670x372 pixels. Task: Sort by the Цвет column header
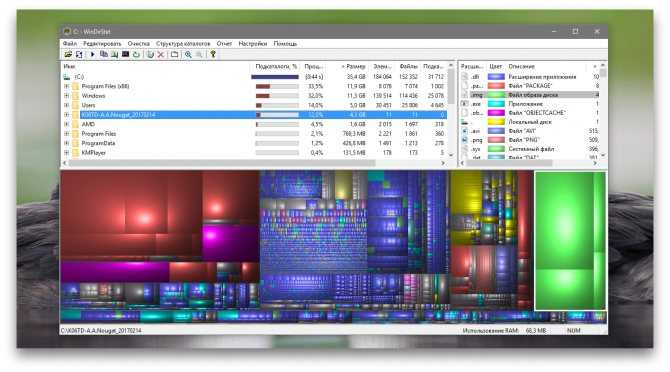(496, 66)
